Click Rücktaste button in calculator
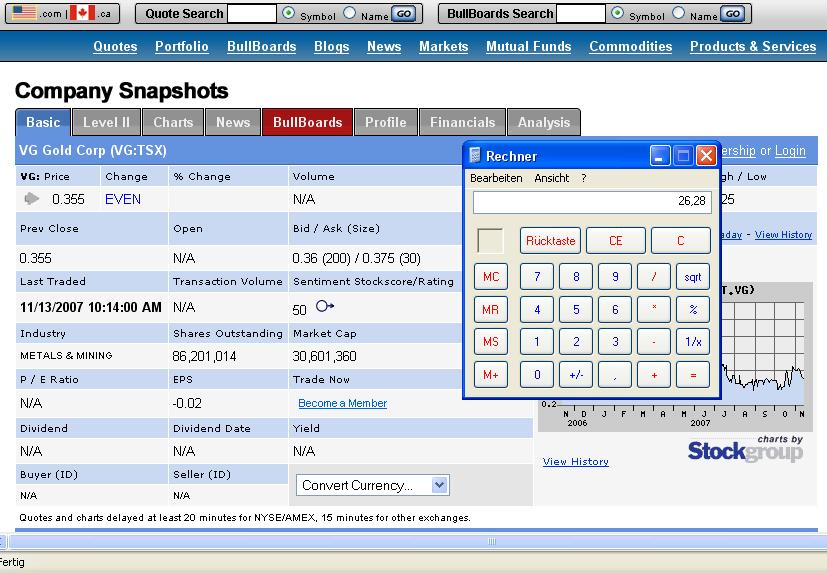This screenshot has height=573, width=827. [x=550, y=241]
